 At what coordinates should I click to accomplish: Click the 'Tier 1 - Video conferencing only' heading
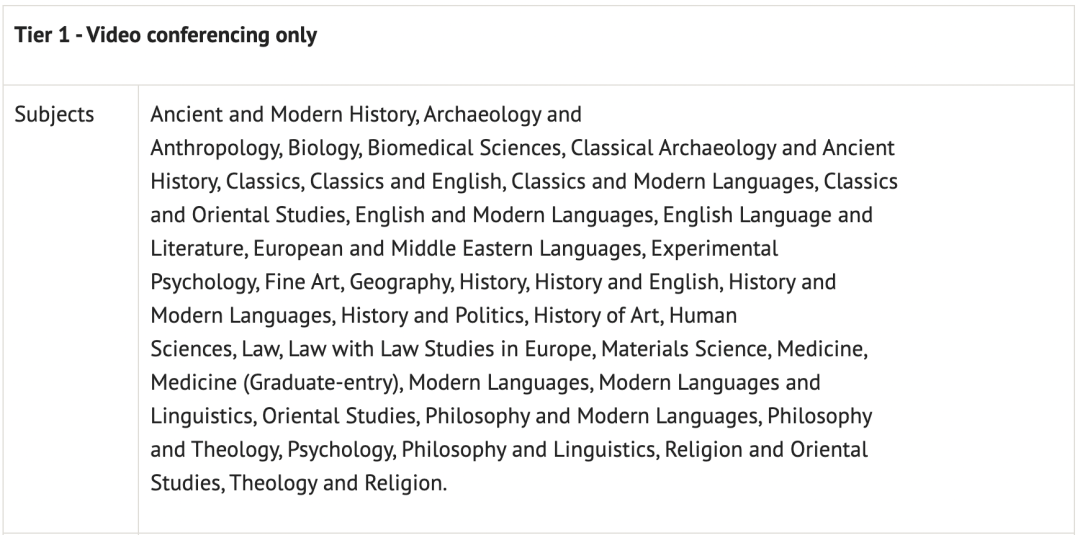click(x=165, y=35)
